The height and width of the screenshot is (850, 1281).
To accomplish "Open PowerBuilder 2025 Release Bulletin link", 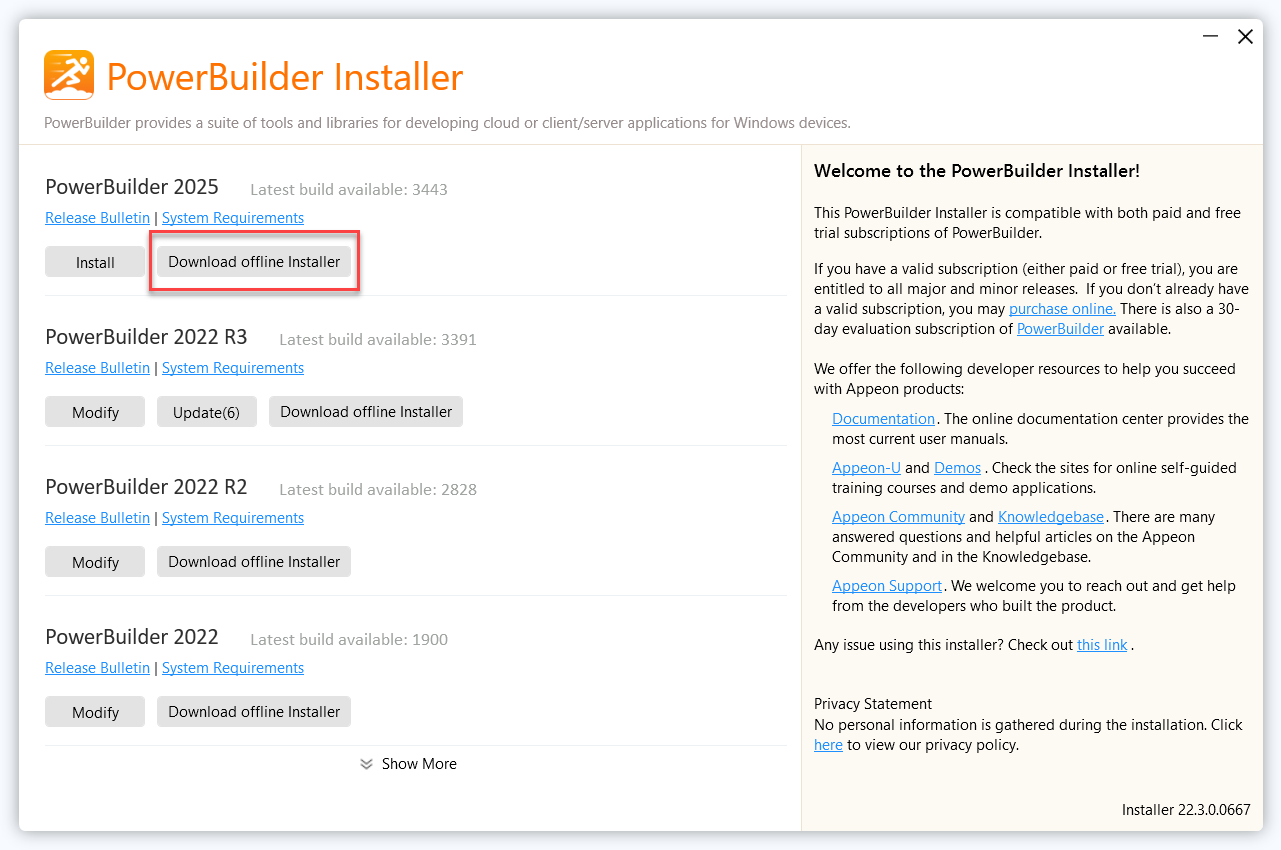I will coord(97,218).
